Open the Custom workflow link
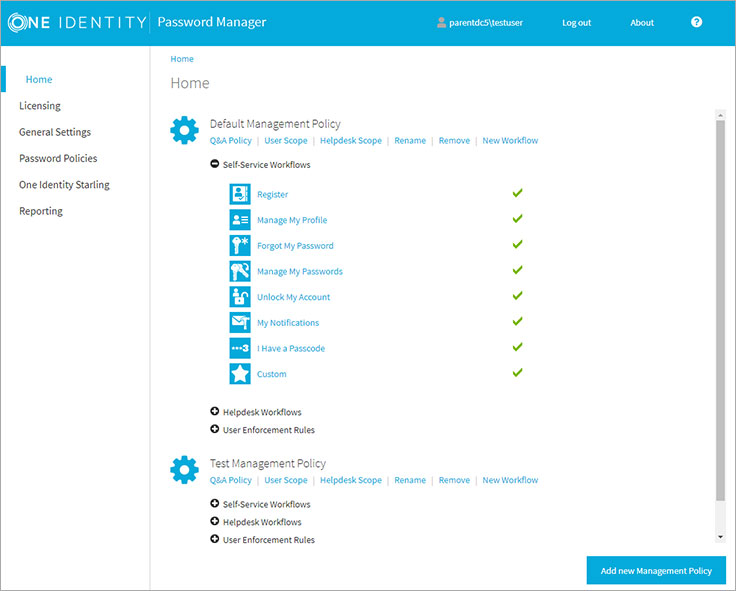The image size is (736, 591). click(x=271, y=374)
